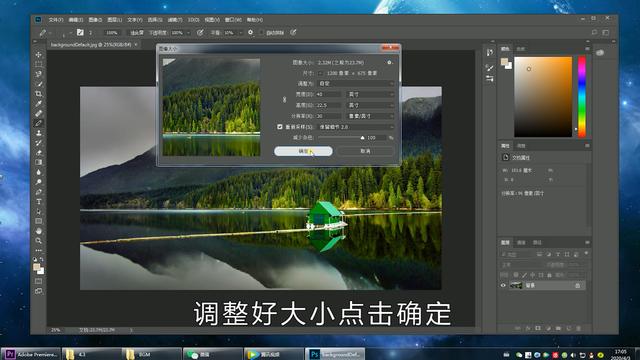Toggle the Resample checkbox in Image Size dialog
Viewport: 640px width, 360px height.
tap(280, 127)
